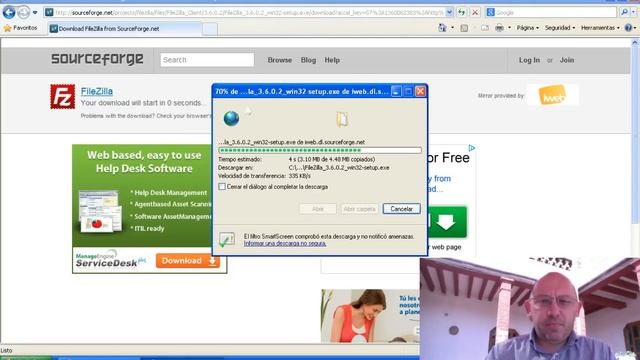The width and height of the screenshot is (640, 360).
Task: Open a new blank tab
Action: (x=210, y=29)
